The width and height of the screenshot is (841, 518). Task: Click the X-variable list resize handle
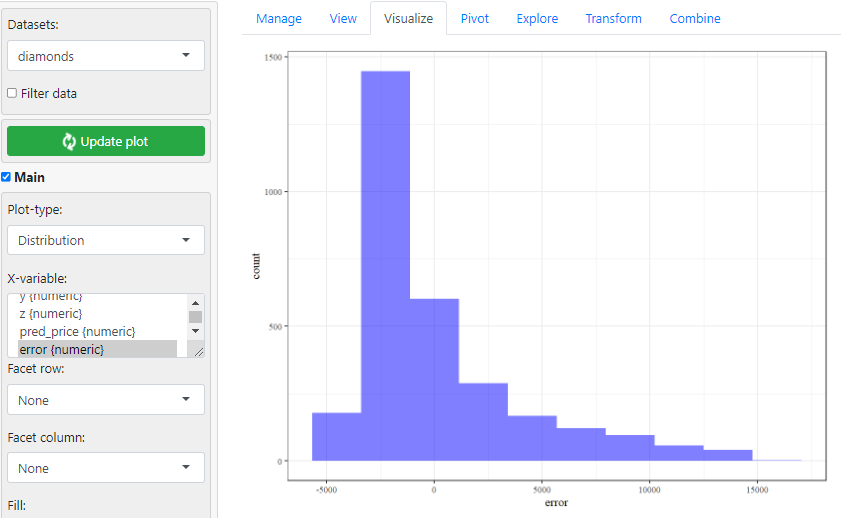coord(198,352)
